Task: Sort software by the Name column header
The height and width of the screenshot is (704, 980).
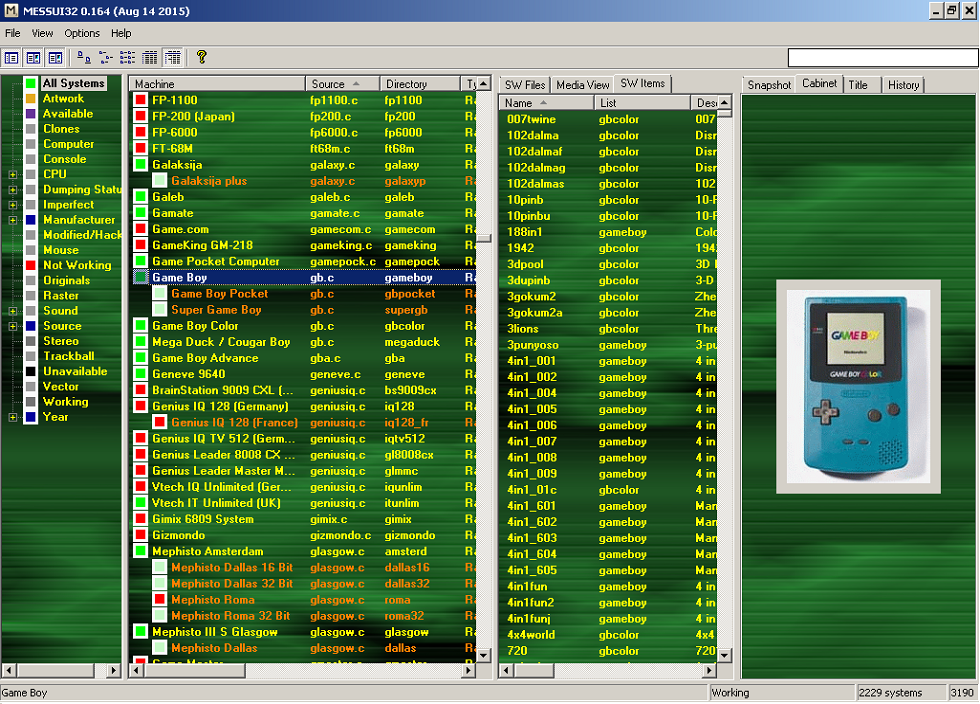Action: [546, 103]
